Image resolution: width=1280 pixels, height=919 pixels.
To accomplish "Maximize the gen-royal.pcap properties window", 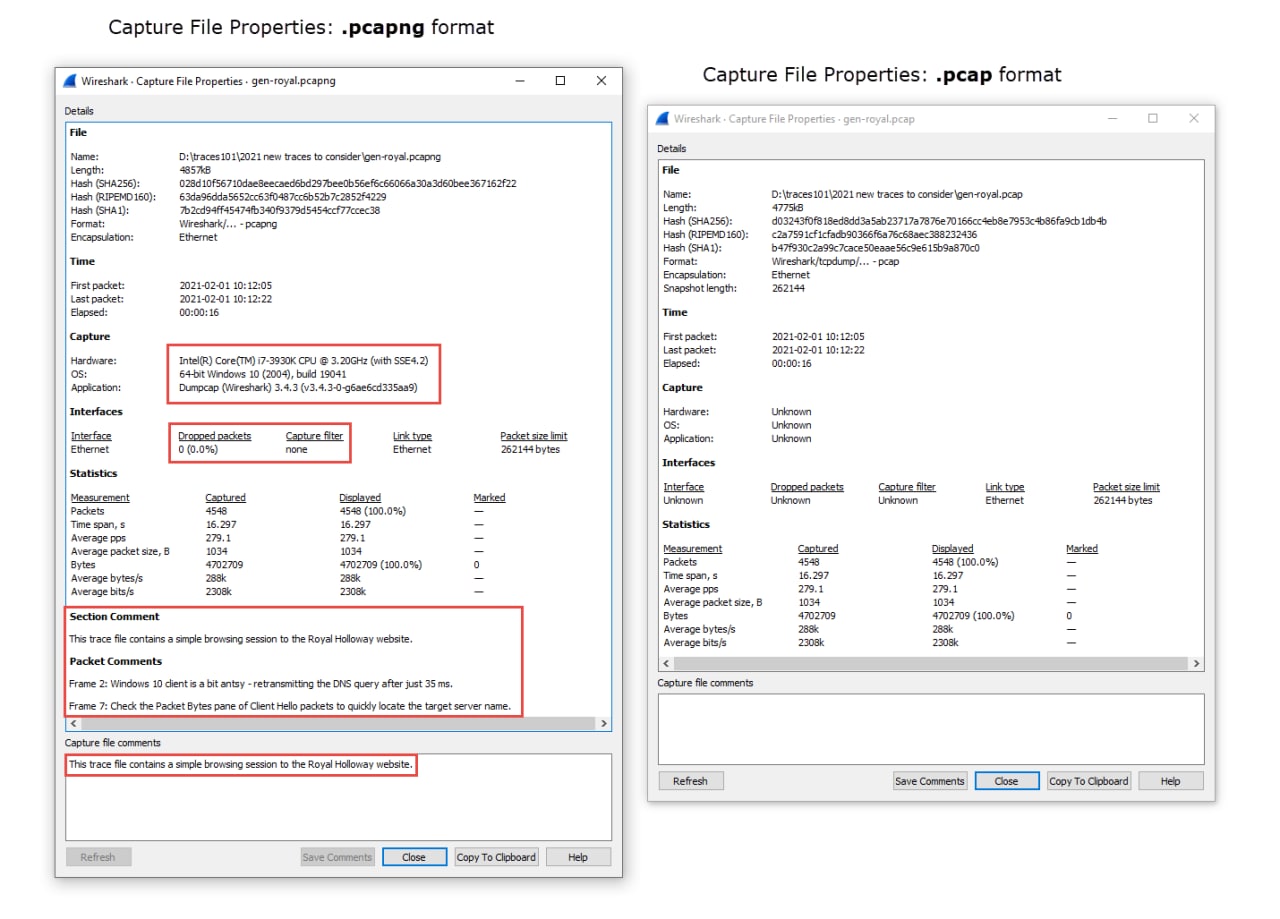I will 1152,118.
